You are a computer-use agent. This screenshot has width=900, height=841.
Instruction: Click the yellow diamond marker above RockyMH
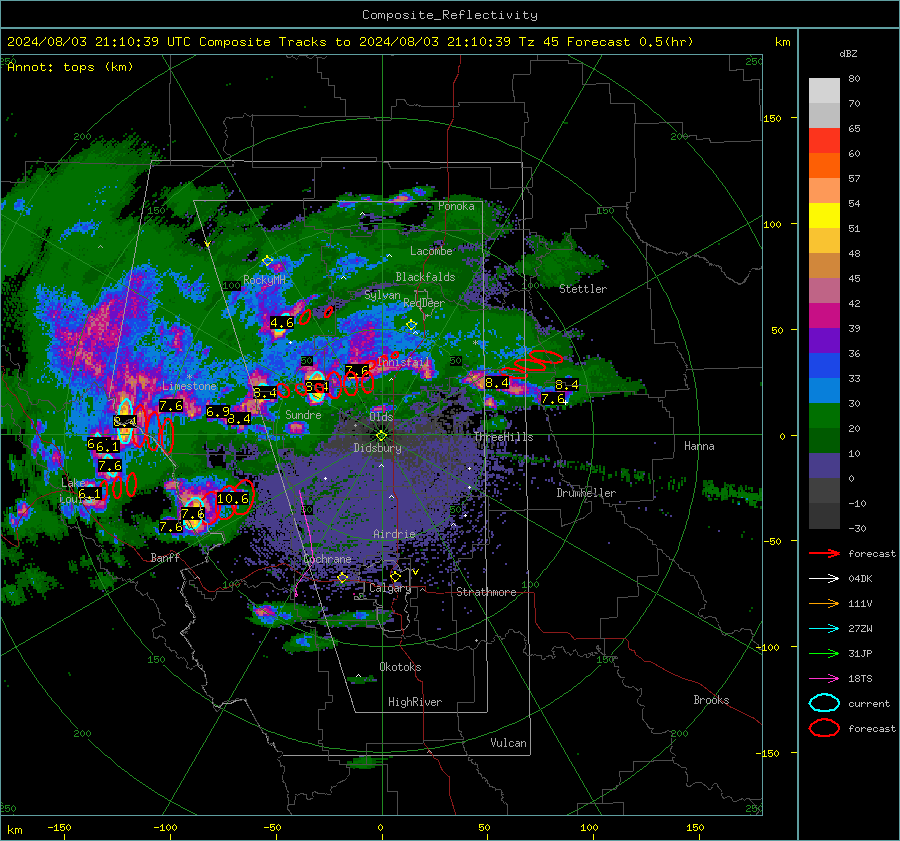click(x=267, y=261)
